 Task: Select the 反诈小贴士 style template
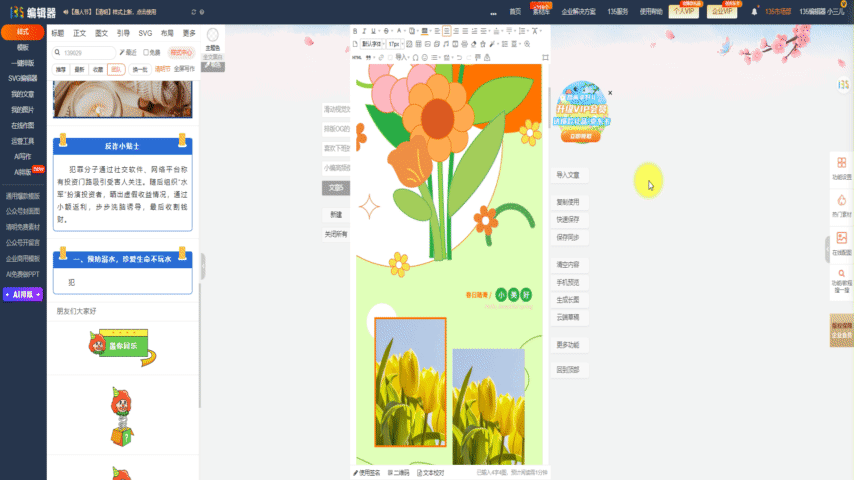pyautogui.click(x=123, y=183)
